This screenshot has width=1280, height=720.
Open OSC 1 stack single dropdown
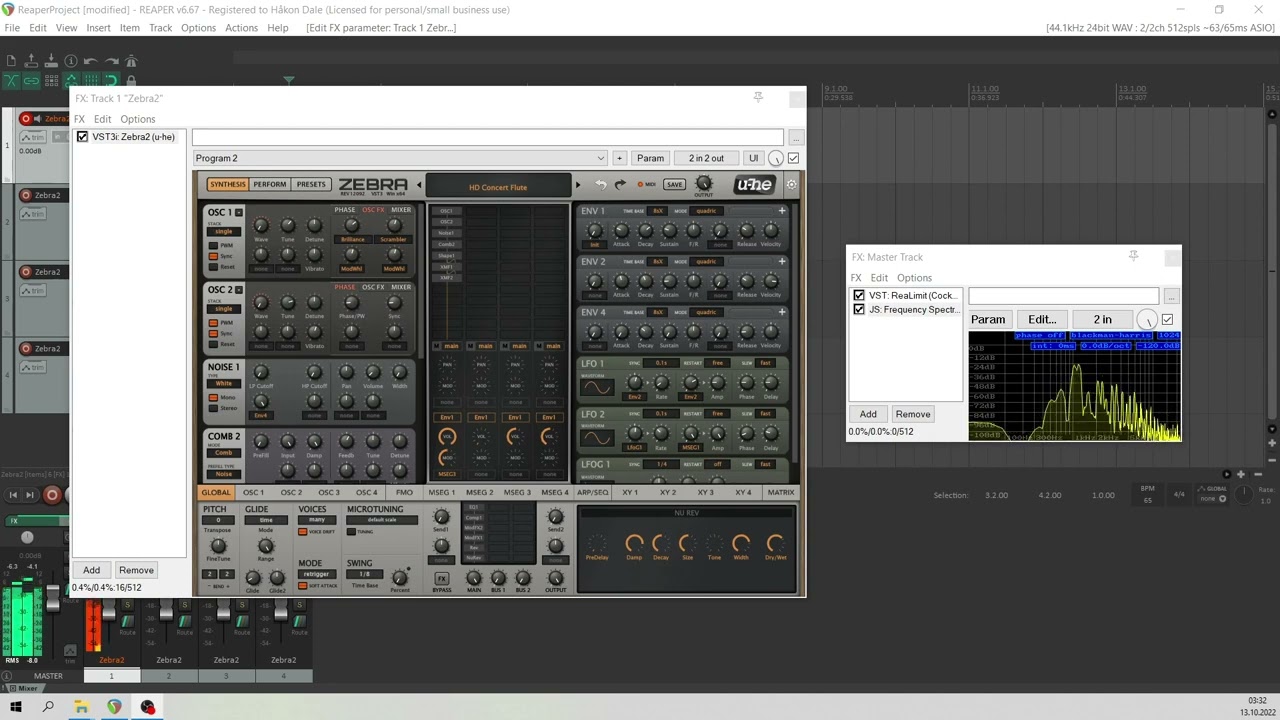click(224, 232)
